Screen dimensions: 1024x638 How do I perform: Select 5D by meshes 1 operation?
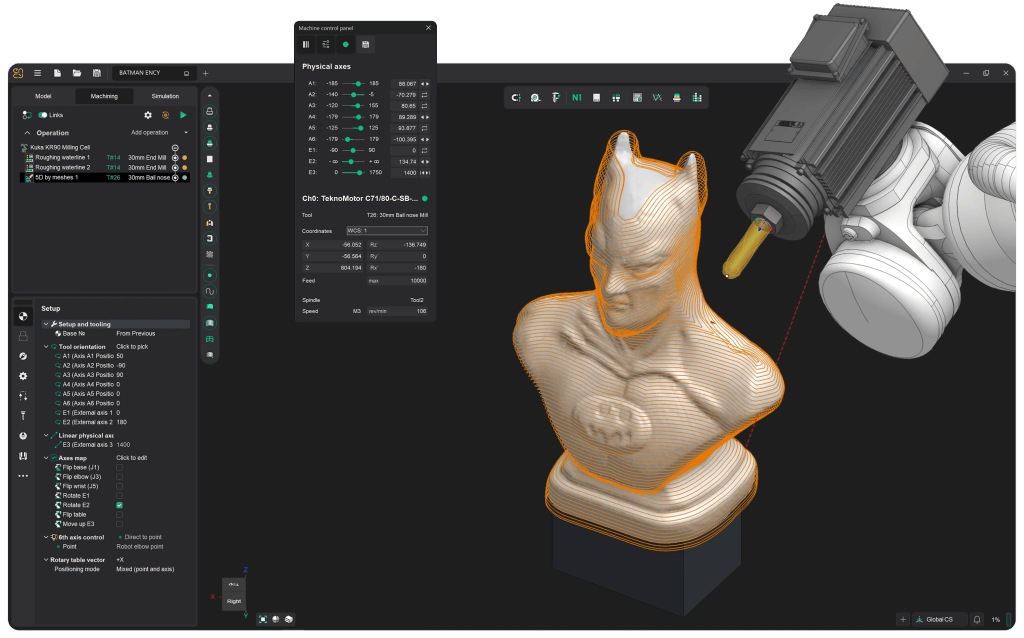(x=104, y=178)
